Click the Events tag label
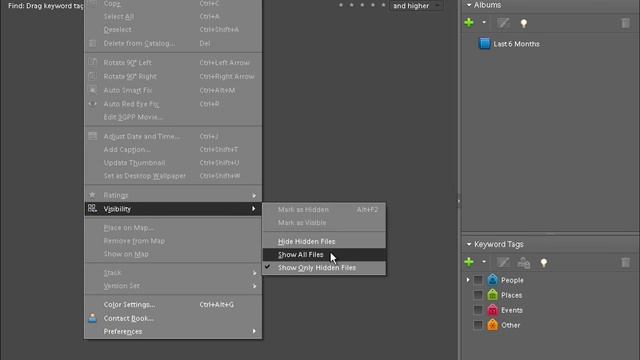Screen dimensions: 640x360 pos(512,311)
